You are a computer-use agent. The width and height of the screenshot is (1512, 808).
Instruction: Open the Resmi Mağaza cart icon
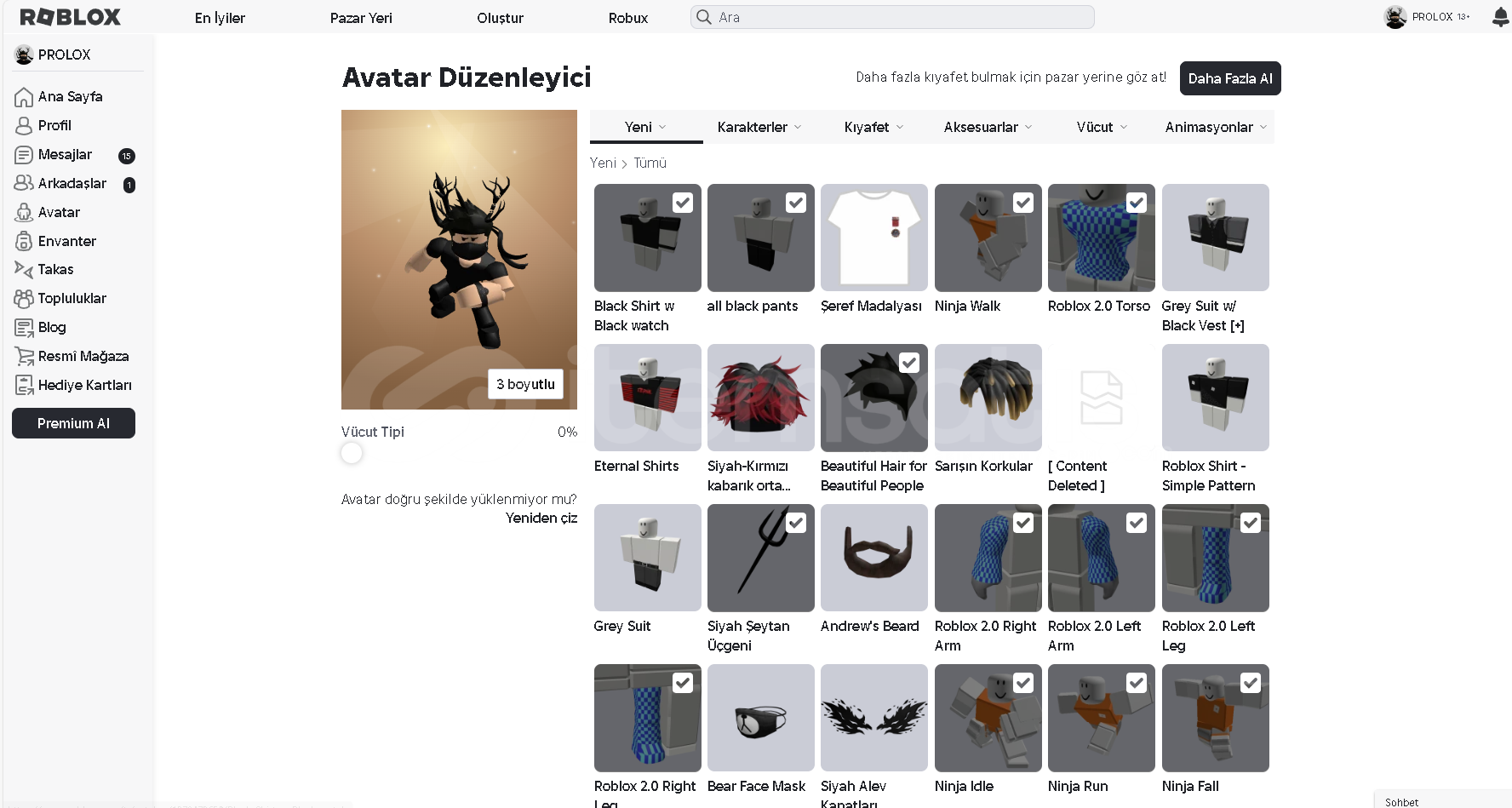[24, 356]
